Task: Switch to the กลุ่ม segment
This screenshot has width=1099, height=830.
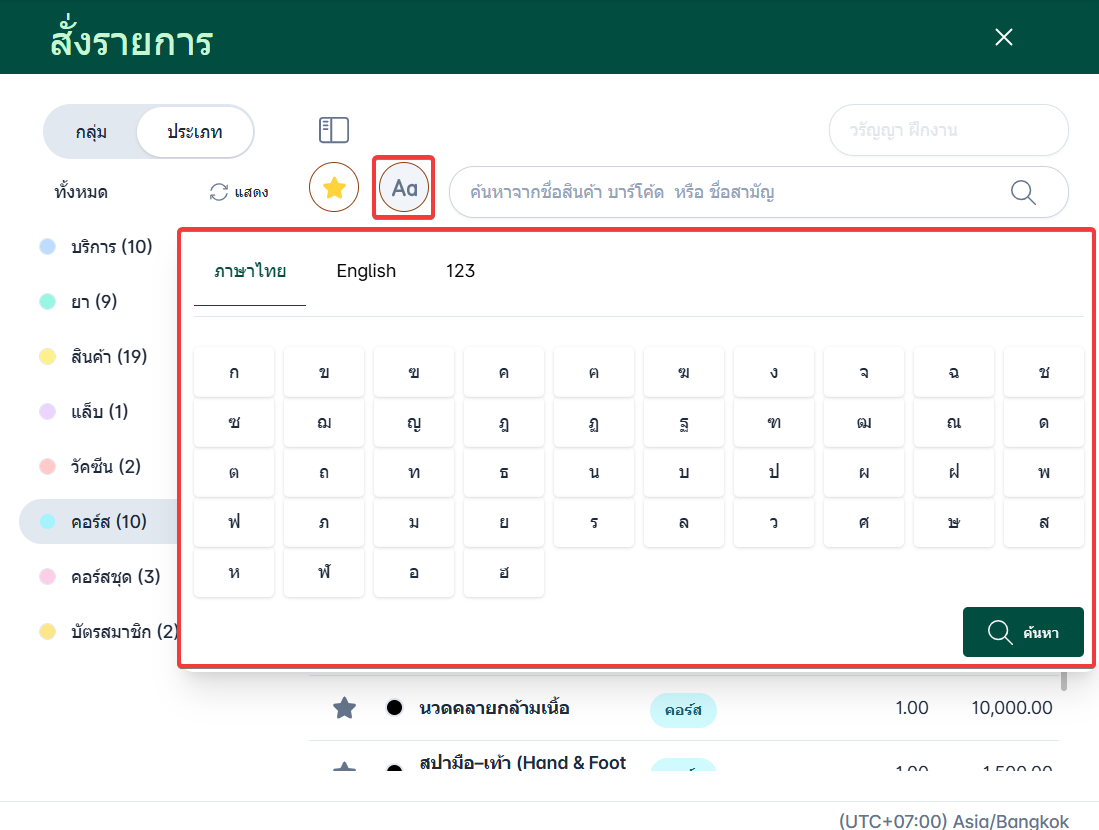Action: pos(91,132)
